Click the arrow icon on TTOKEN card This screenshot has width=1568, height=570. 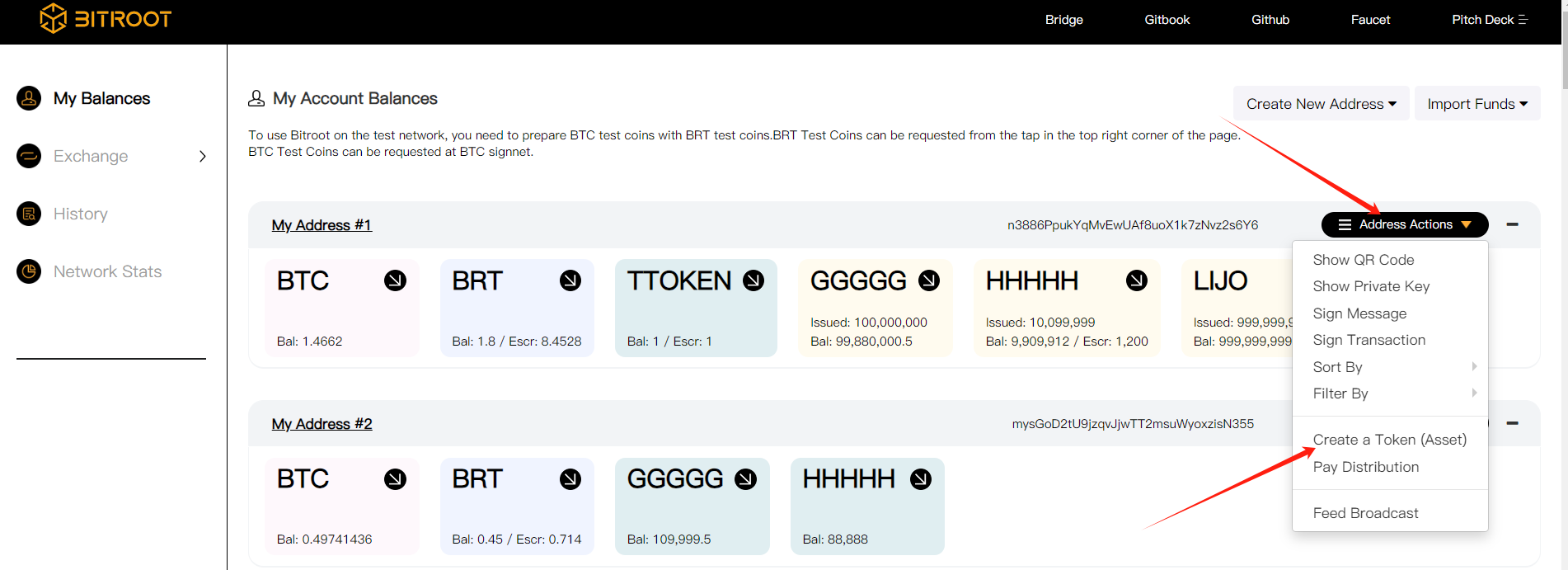point(753,280)
